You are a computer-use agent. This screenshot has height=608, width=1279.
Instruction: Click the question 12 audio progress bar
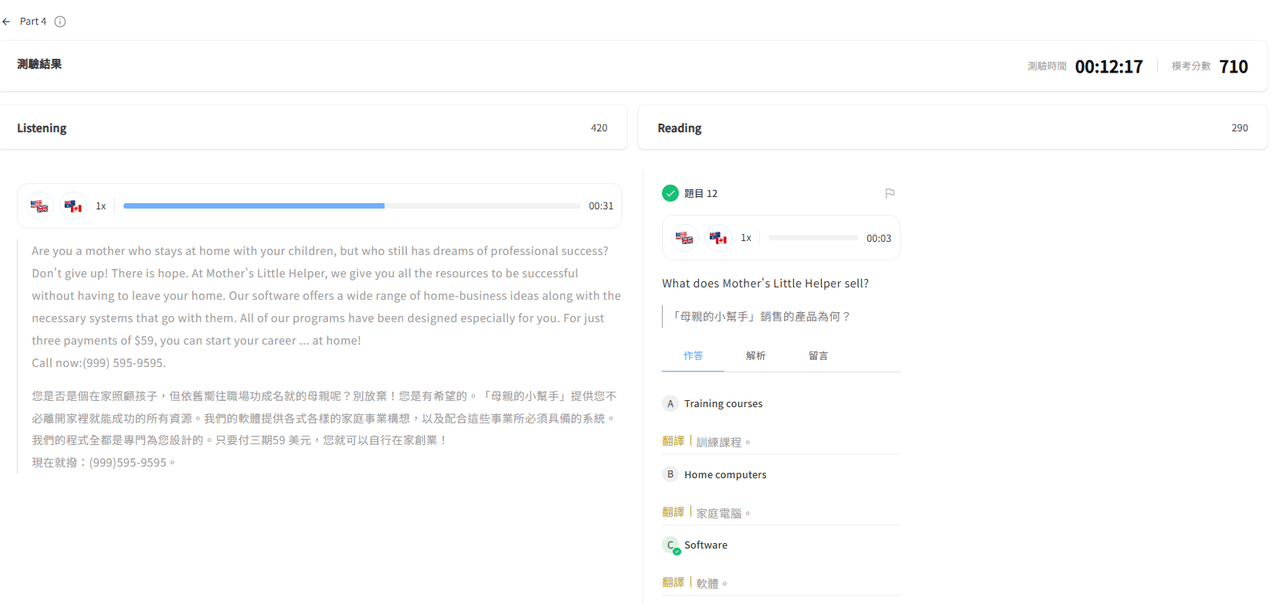point(813,238)
